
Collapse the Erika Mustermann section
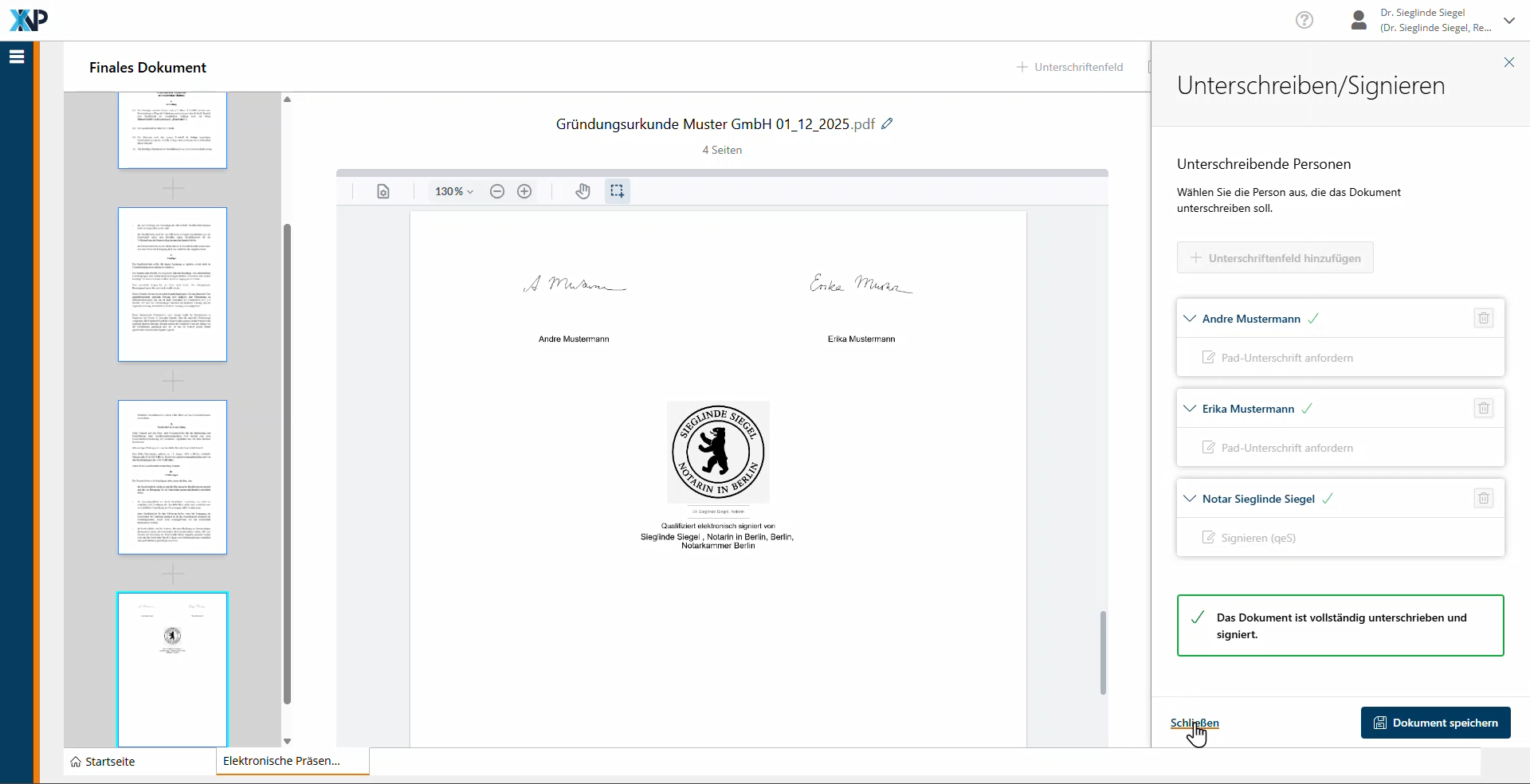point(1190,409)
